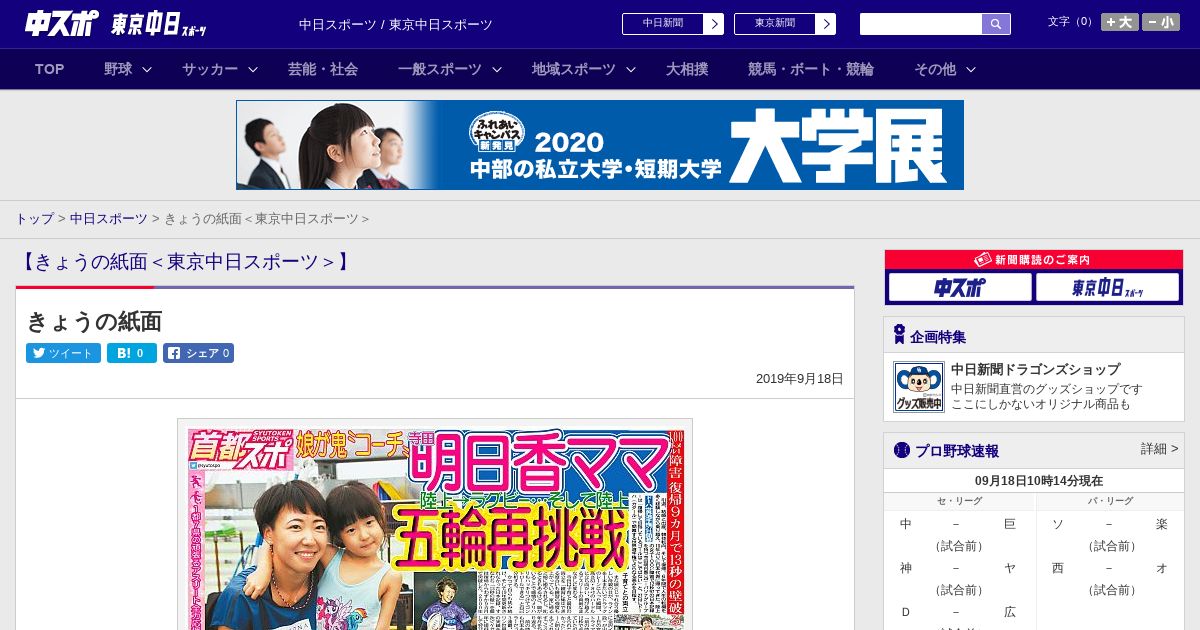This screenshot has height=630, width=1200.
Task: Click the 中日スポーツ / 東京中日スポーツ header text
Action: (x=396, y=24)
